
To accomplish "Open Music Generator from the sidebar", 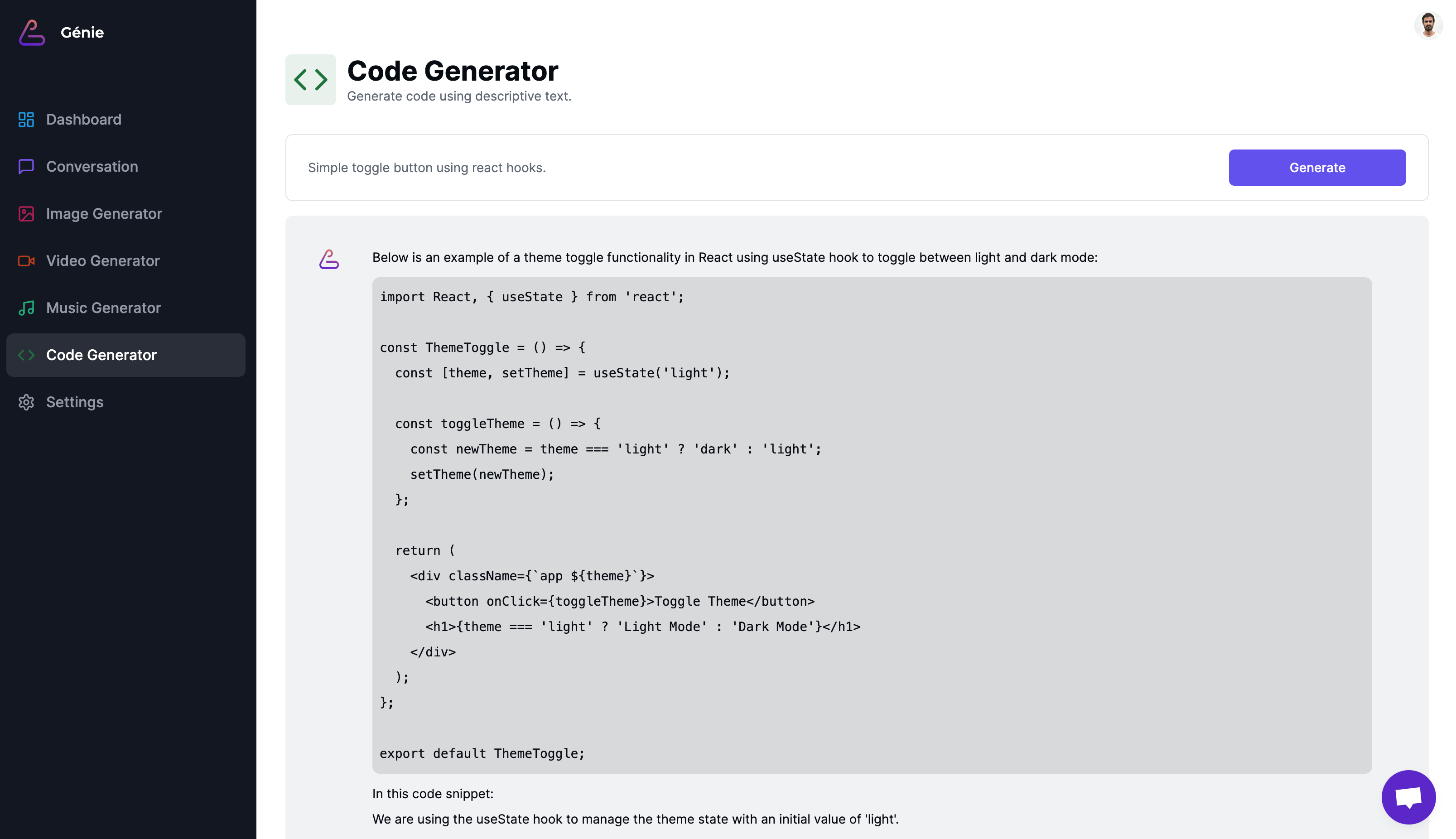I will coord(103,308).
